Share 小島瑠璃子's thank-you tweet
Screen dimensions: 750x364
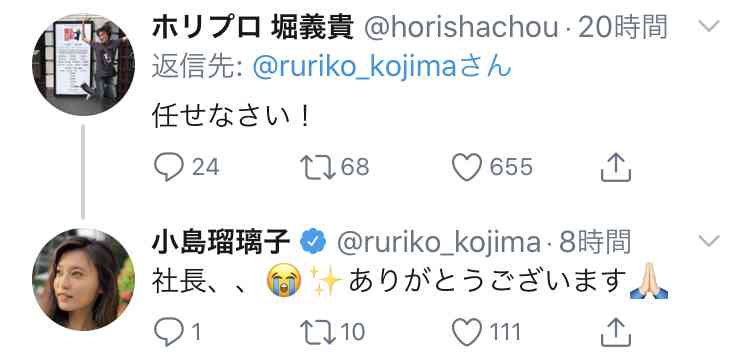click(616, 332)
